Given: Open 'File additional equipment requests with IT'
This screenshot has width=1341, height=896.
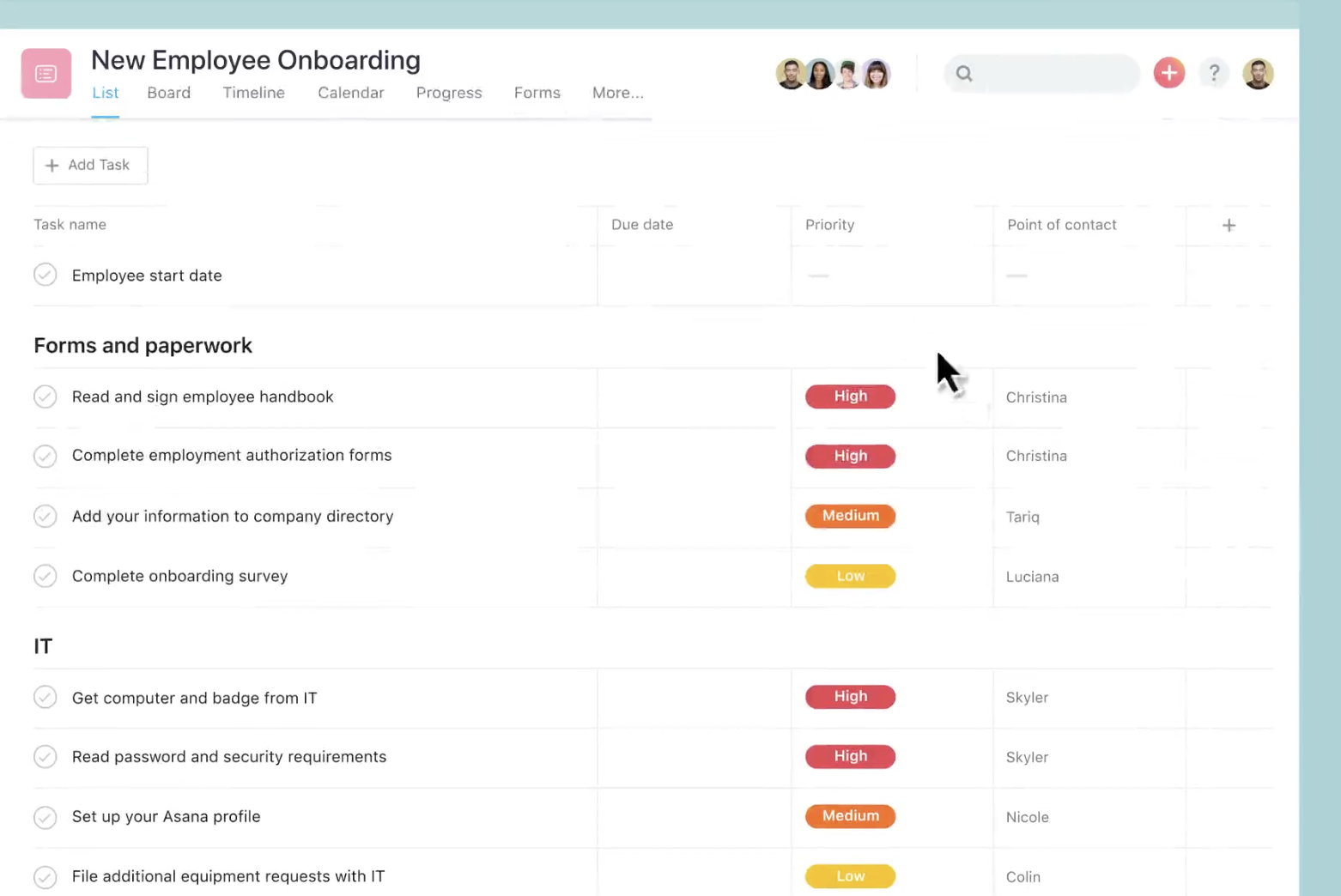Looking at the screenshot, I should click(228, 876).
